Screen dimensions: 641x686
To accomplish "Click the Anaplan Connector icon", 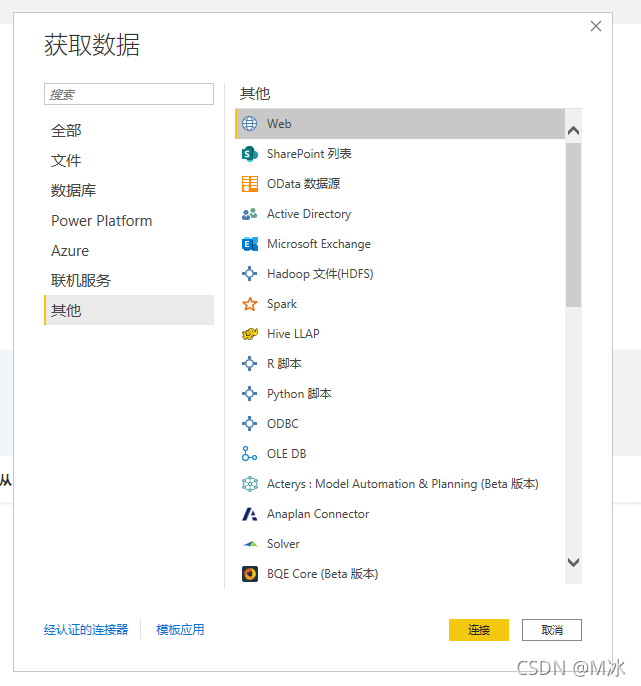I will [x=250, y=514].
